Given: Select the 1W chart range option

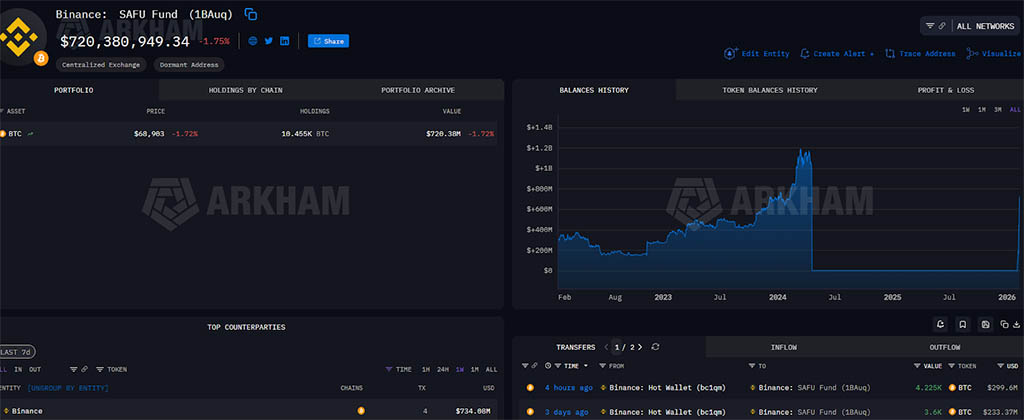Looking at the screenshot, I should (x=965, y=109).
